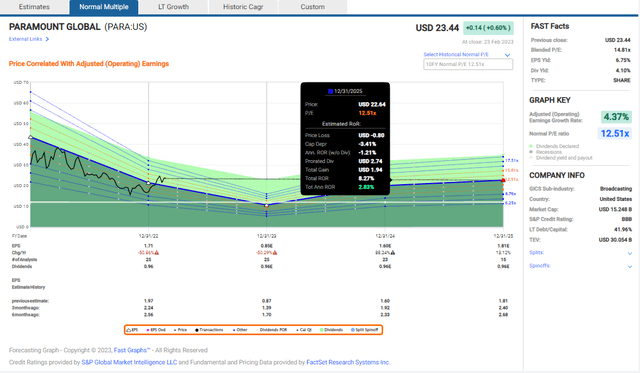Image resolution: width=640 pixels, height=373 pixels.
Task: Toggle Dividend yield and payout in the Graph Key
Action: (x=561, y=158)
